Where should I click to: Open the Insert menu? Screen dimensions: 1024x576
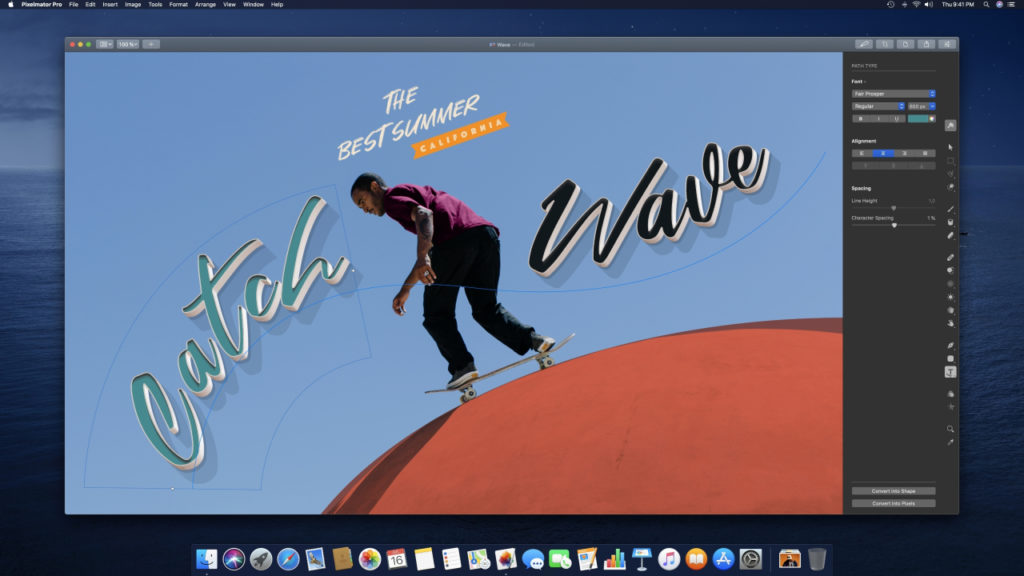(110, 5)
